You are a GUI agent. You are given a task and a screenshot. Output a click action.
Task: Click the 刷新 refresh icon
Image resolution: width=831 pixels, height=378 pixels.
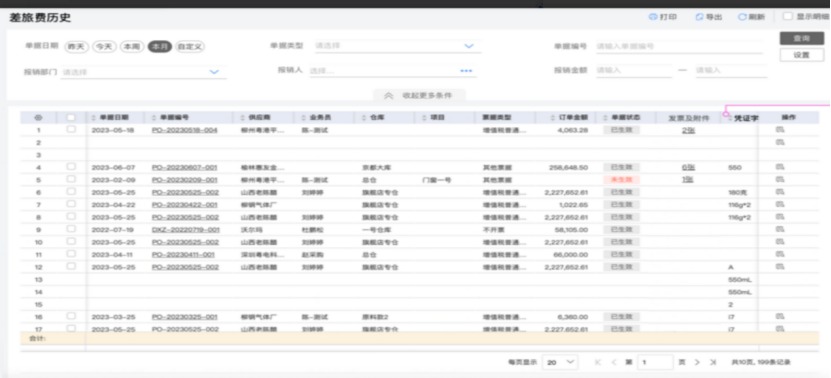[742, 17]
